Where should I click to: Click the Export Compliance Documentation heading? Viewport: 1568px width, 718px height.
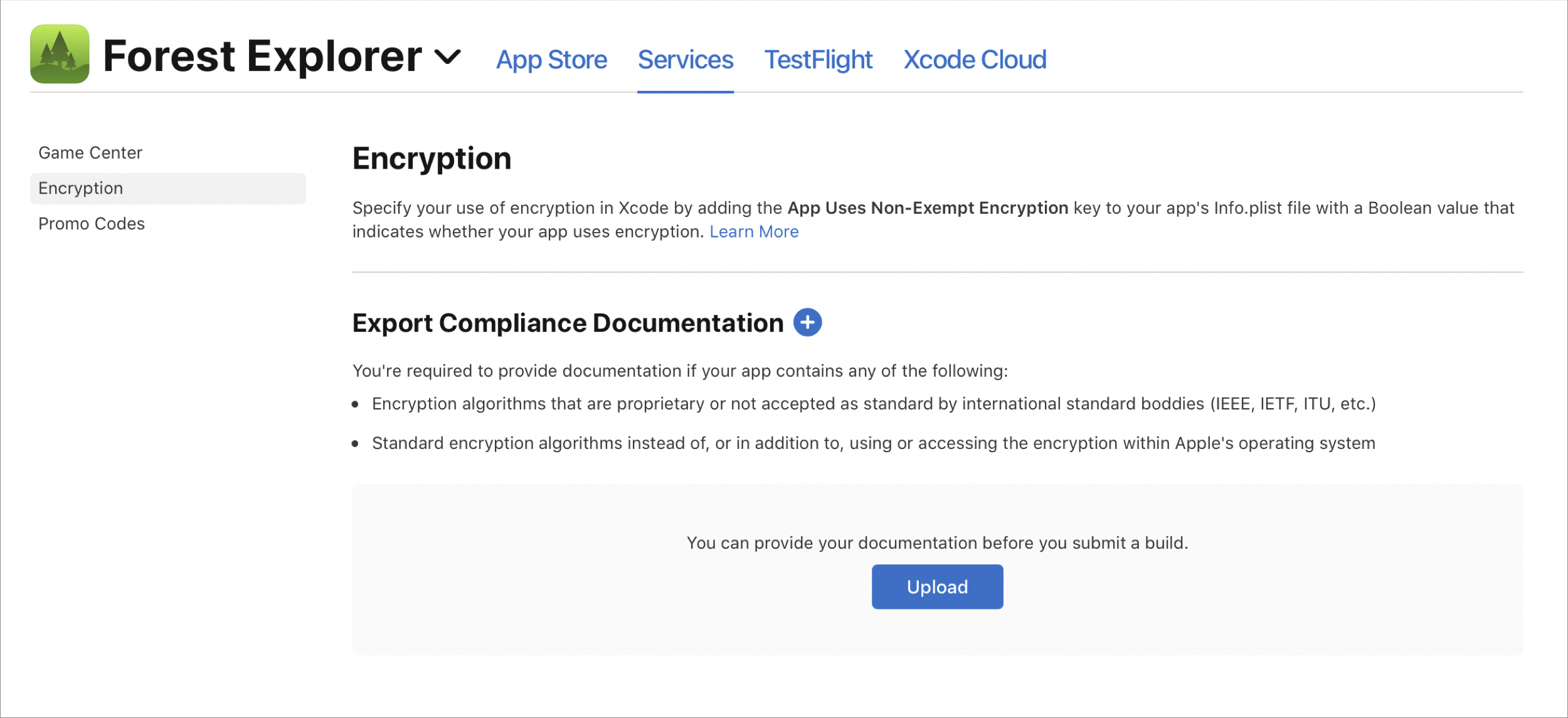pyautogui.click(x=568, y=323)
